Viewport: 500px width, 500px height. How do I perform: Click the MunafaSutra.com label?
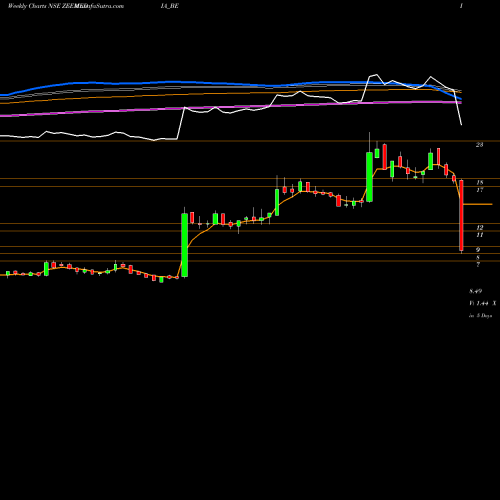tap(99, 6)
